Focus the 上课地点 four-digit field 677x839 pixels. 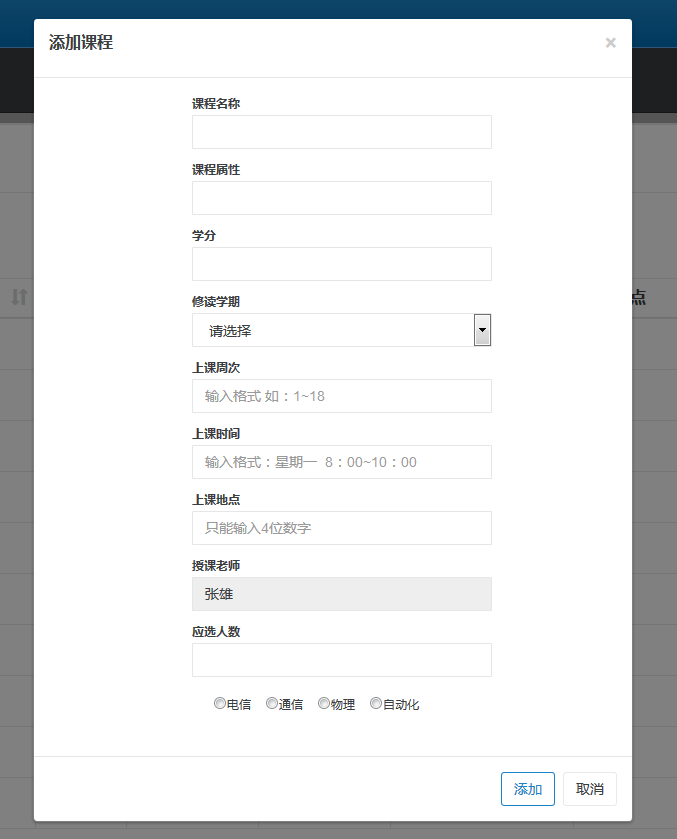(341, 528)
